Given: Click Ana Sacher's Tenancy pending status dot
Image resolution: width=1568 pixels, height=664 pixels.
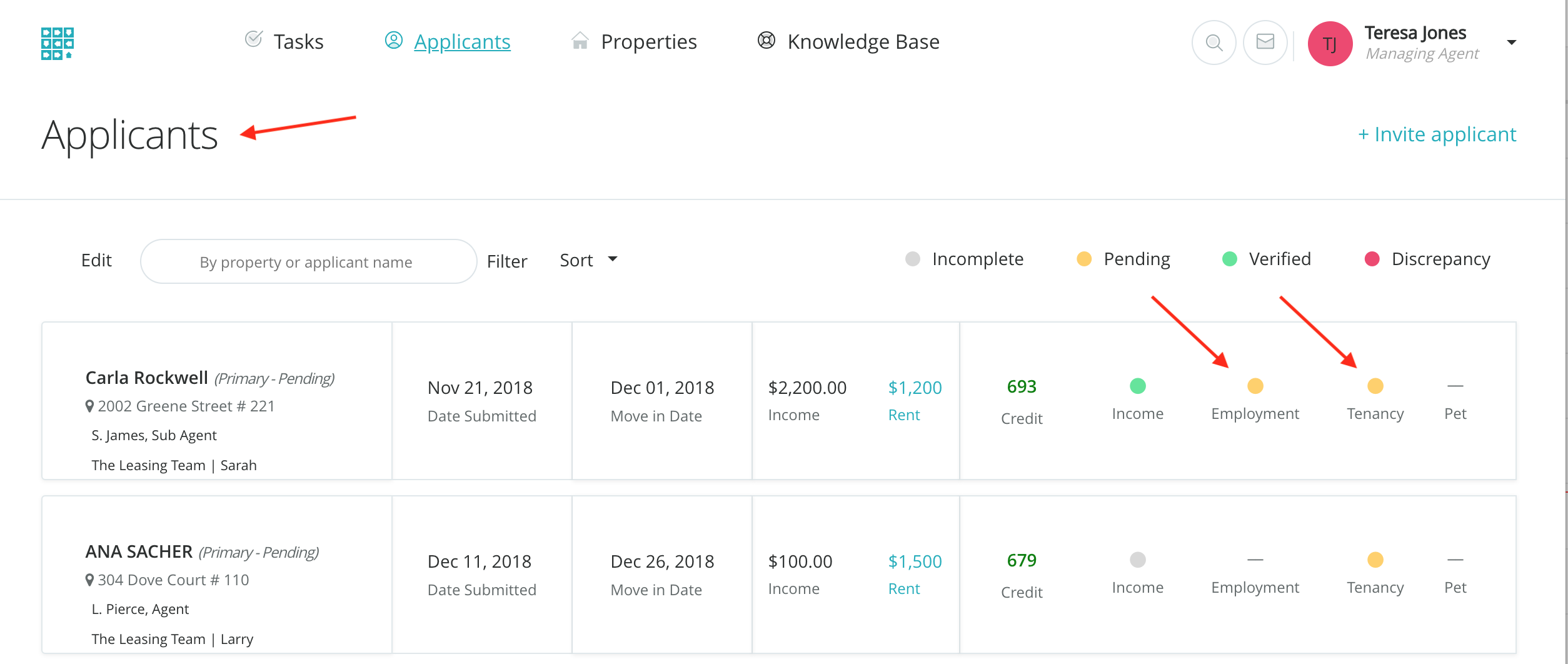Looking at the screenshot, I should pyautogui.click(x=1375, y=560).
